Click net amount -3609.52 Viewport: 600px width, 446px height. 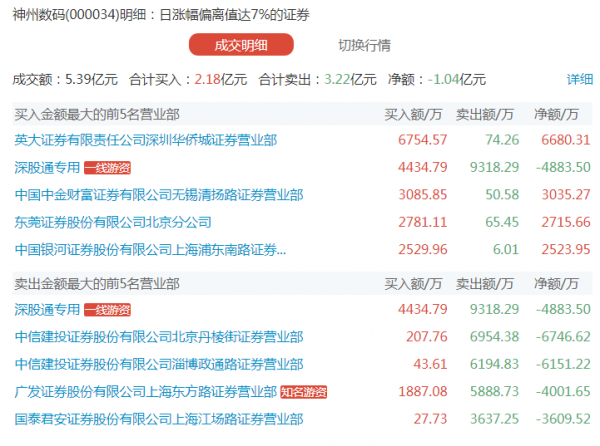tap(563, 419)
